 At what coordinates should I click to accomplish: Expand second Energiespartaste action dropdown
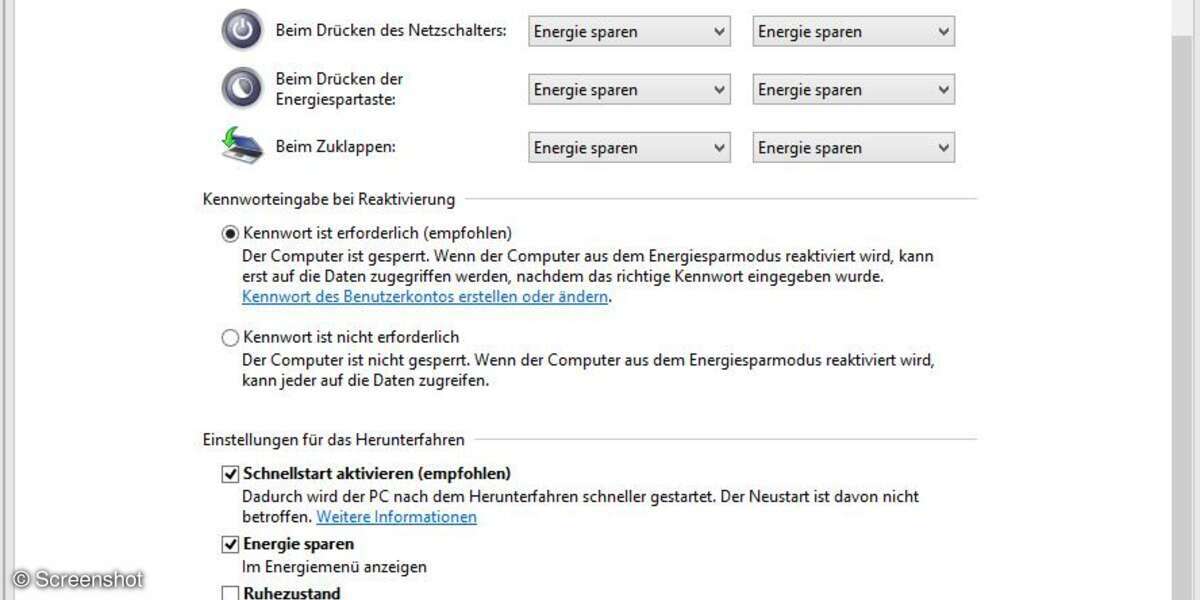[853, 90]
